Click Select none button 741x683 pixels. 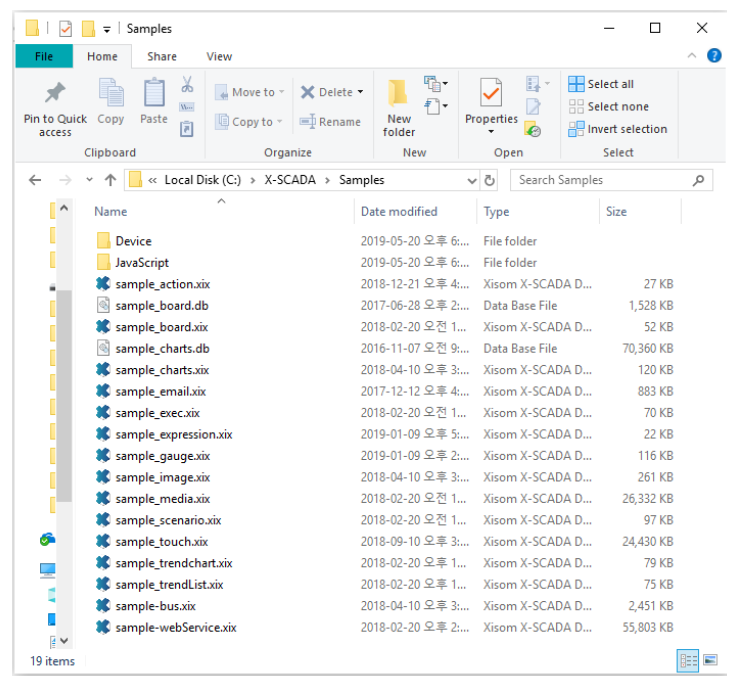pyautogui.click(x=608, y=106)
